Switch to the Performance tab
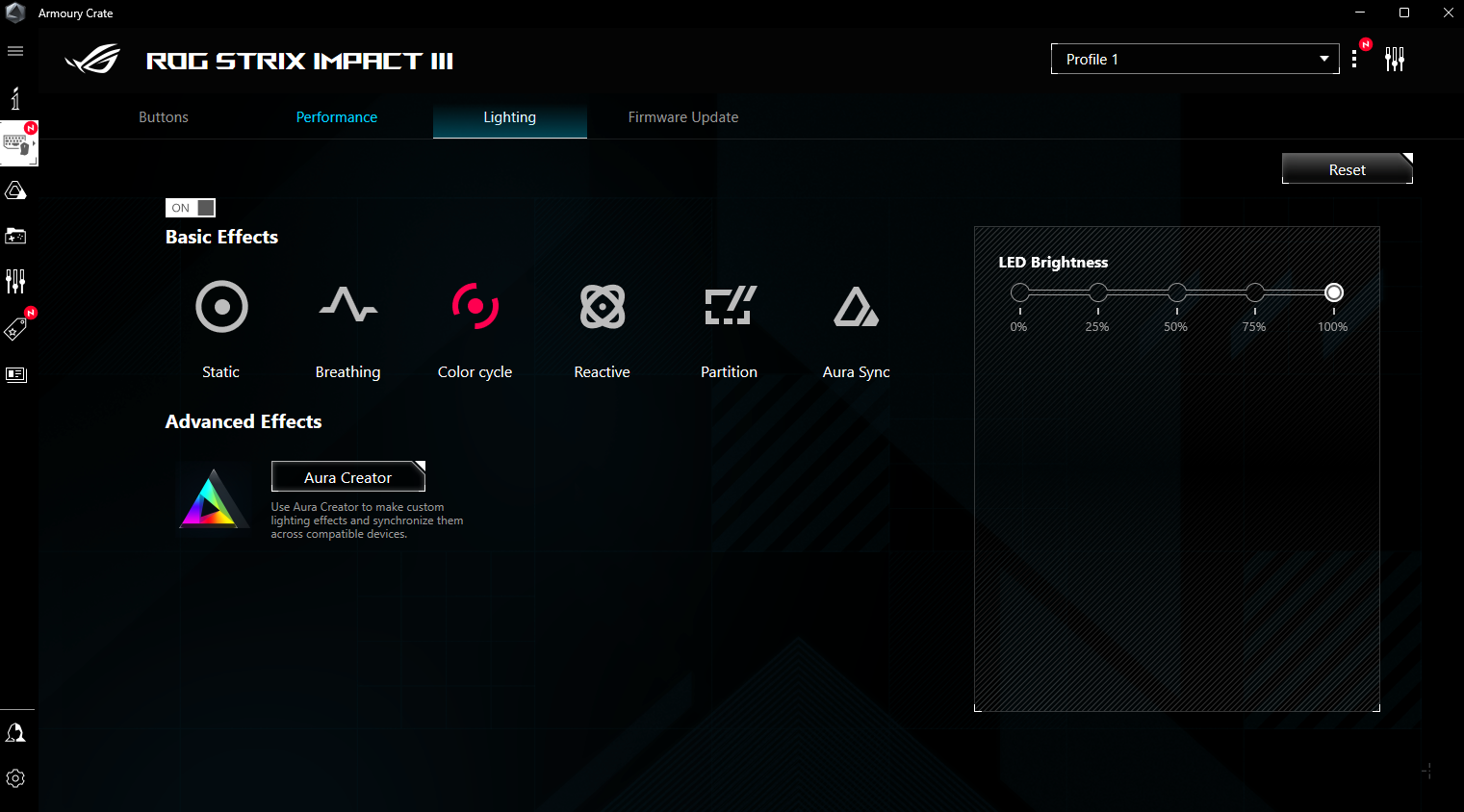 337,117
